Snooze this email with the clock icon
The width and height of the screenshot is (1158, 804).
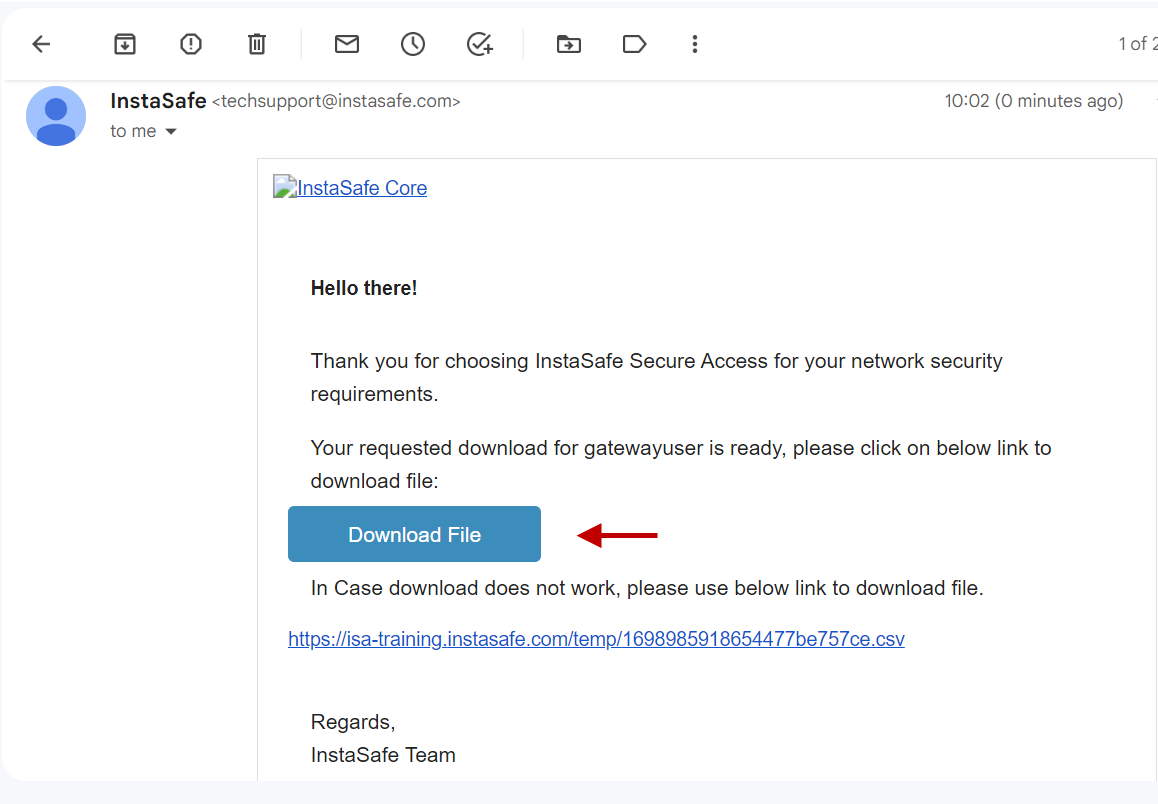point(413,44)
